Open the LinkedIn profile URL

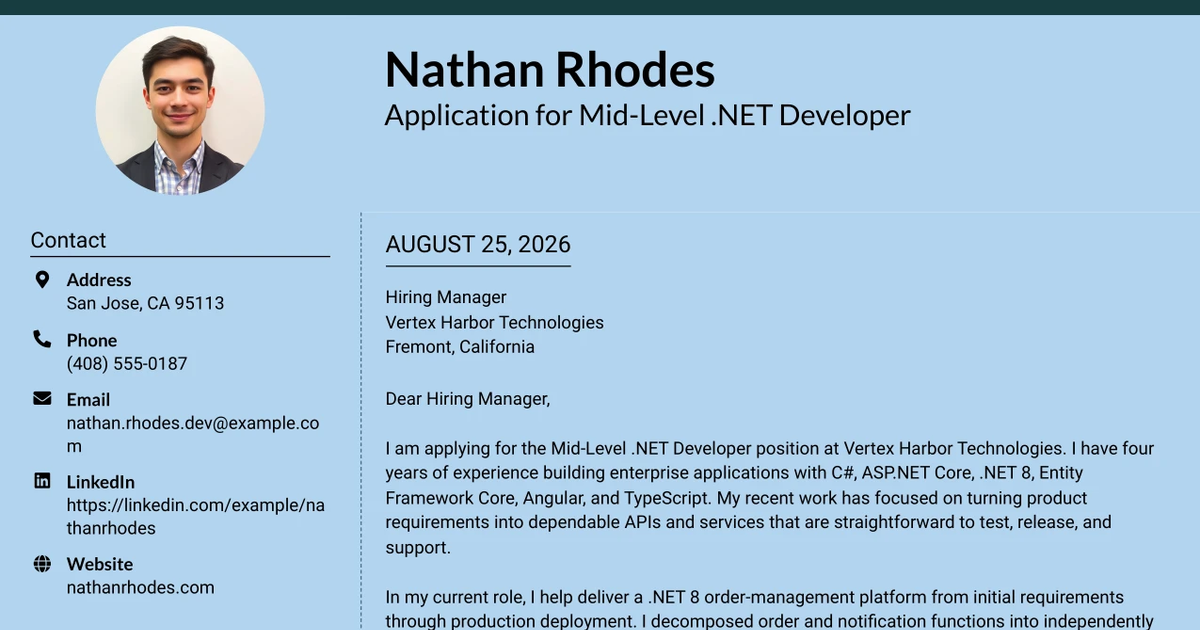point(196,516)
